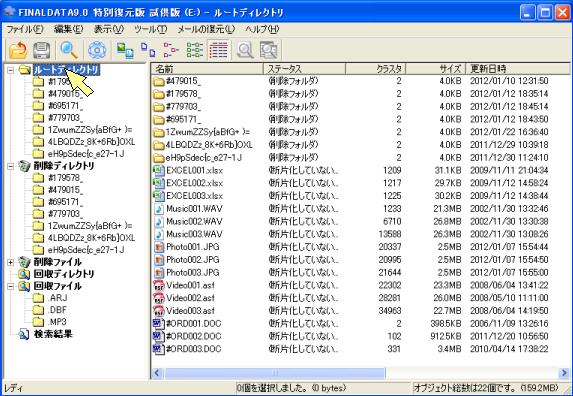Click the horizontal scrollbar left arrow
Viewport: 573px width, 396px height.
[157, 373]
